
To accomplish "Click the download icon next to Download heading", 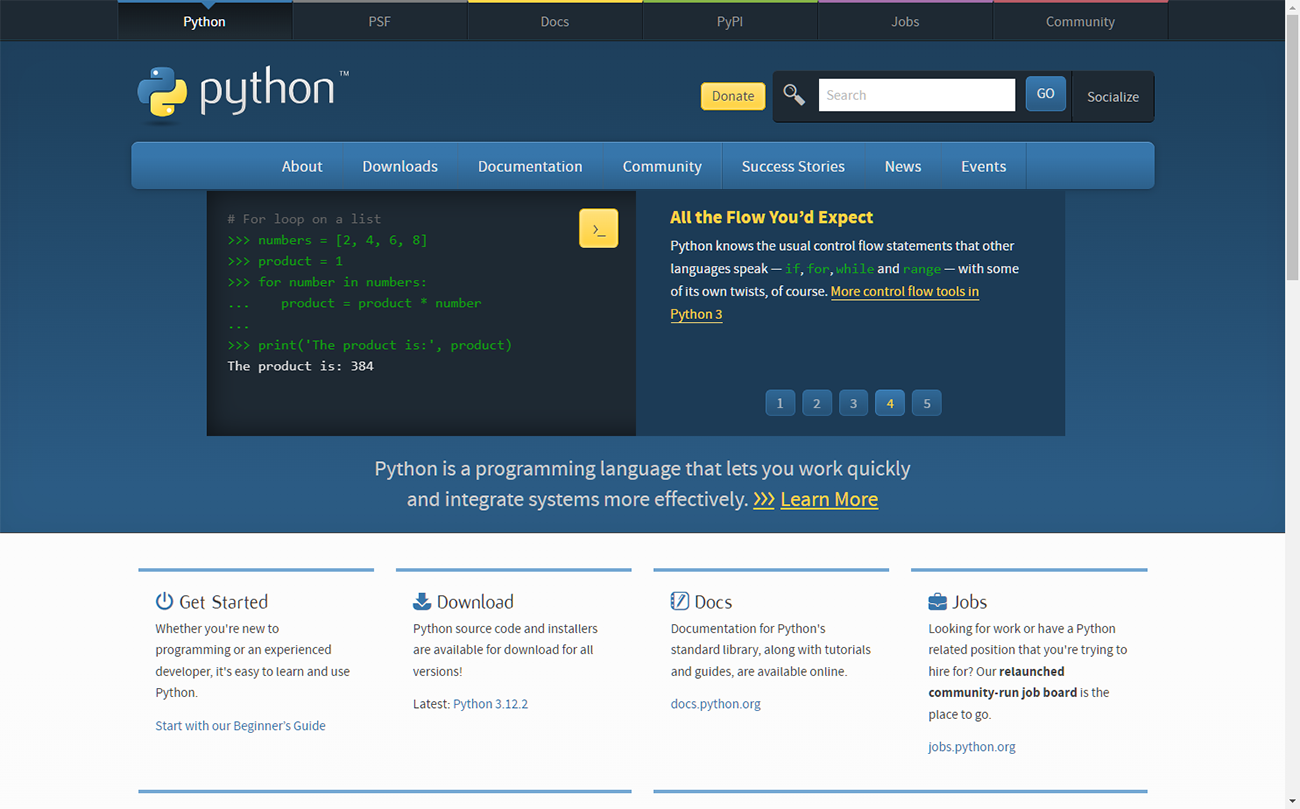I will tap(421, 600).
